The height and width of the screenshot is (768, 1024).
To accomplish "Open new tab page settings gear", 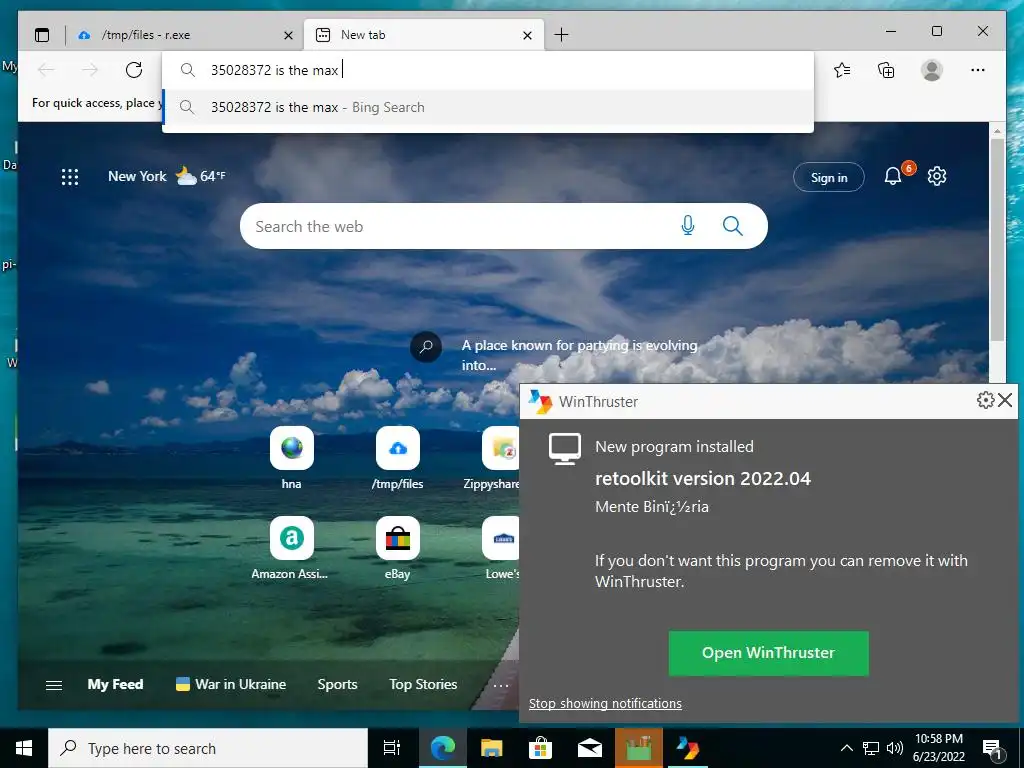I will click(937, 176).
